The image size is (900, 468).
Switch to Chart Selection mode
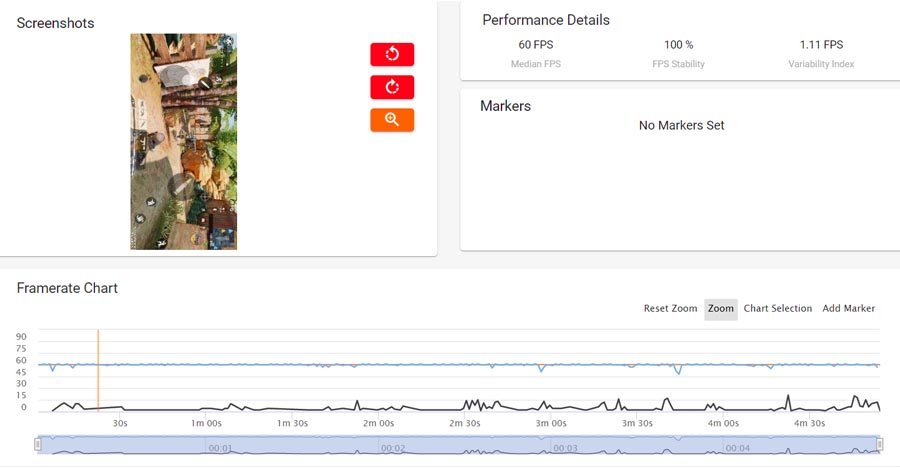[x=777, y=308]
